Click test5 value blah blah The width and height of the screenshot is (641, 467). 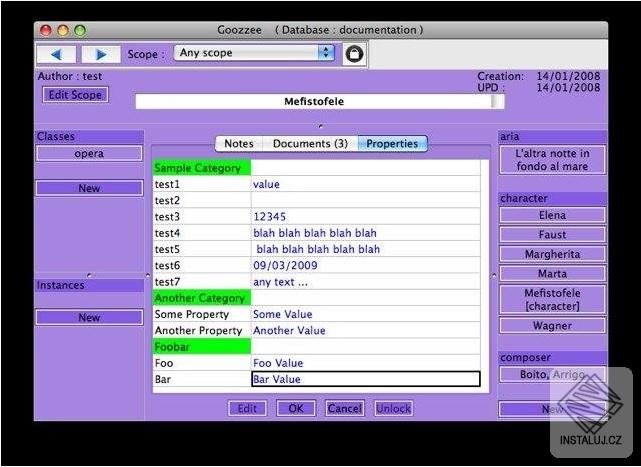366,249
